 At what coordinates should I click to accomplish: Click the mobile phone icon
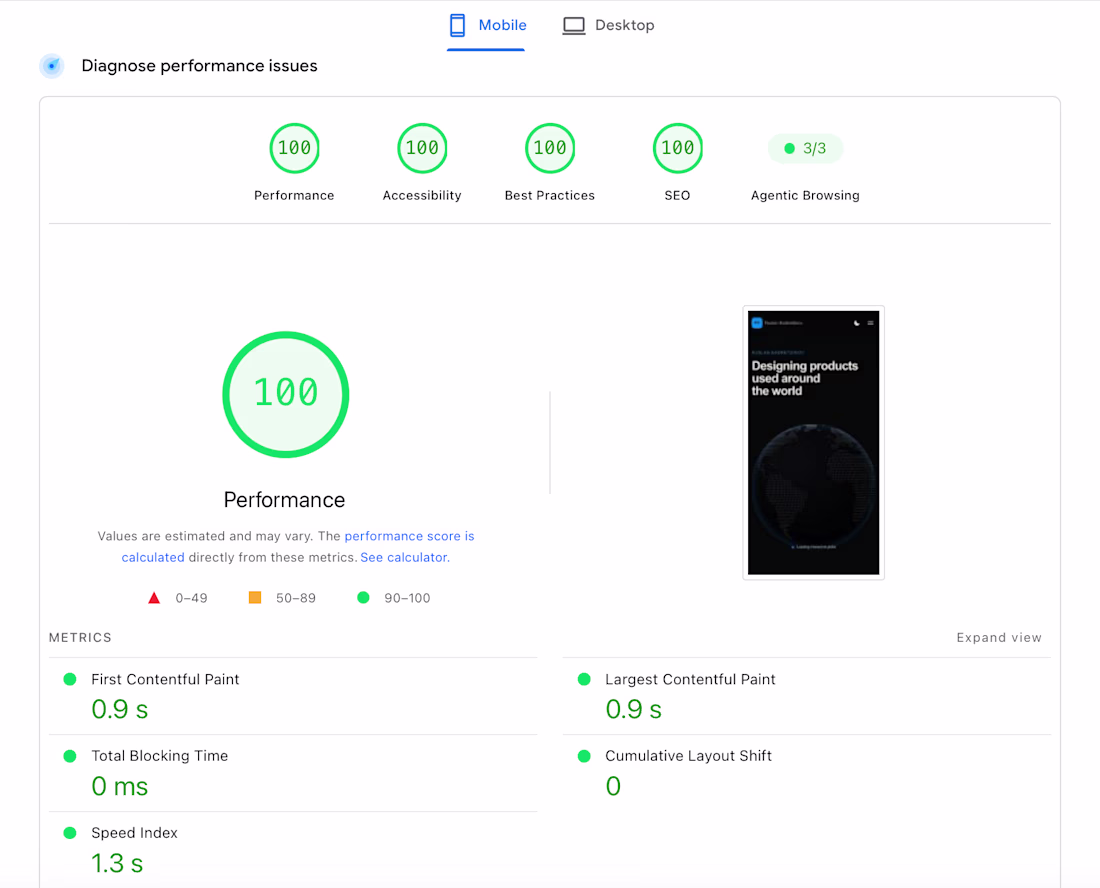[x=457, y=25]
